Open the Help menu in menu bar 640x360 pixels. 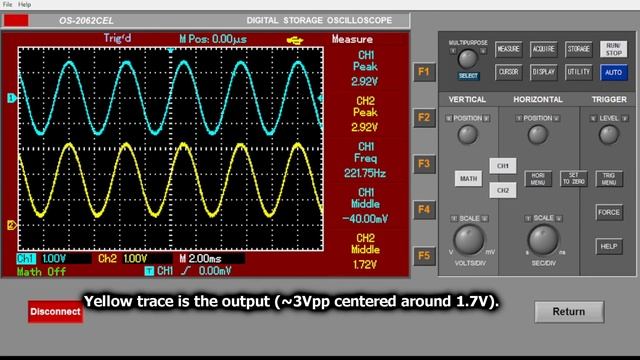(24, 4)
